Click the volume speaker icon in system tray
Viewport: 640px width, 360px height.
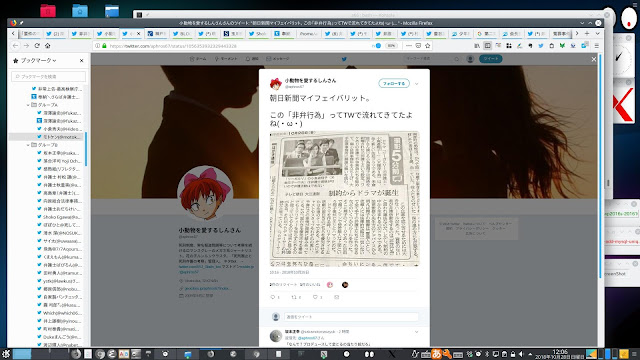point(521,354)
